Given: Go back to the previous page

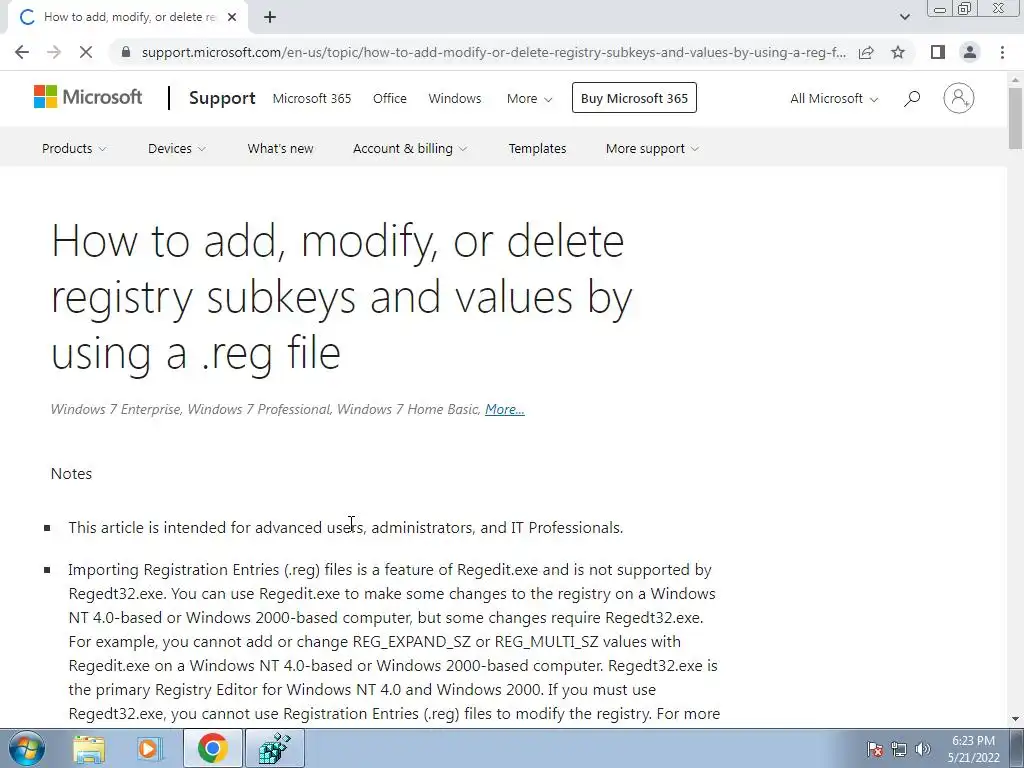Looking at the screenshot, I should pyautogui.click(x=22, y=52).
